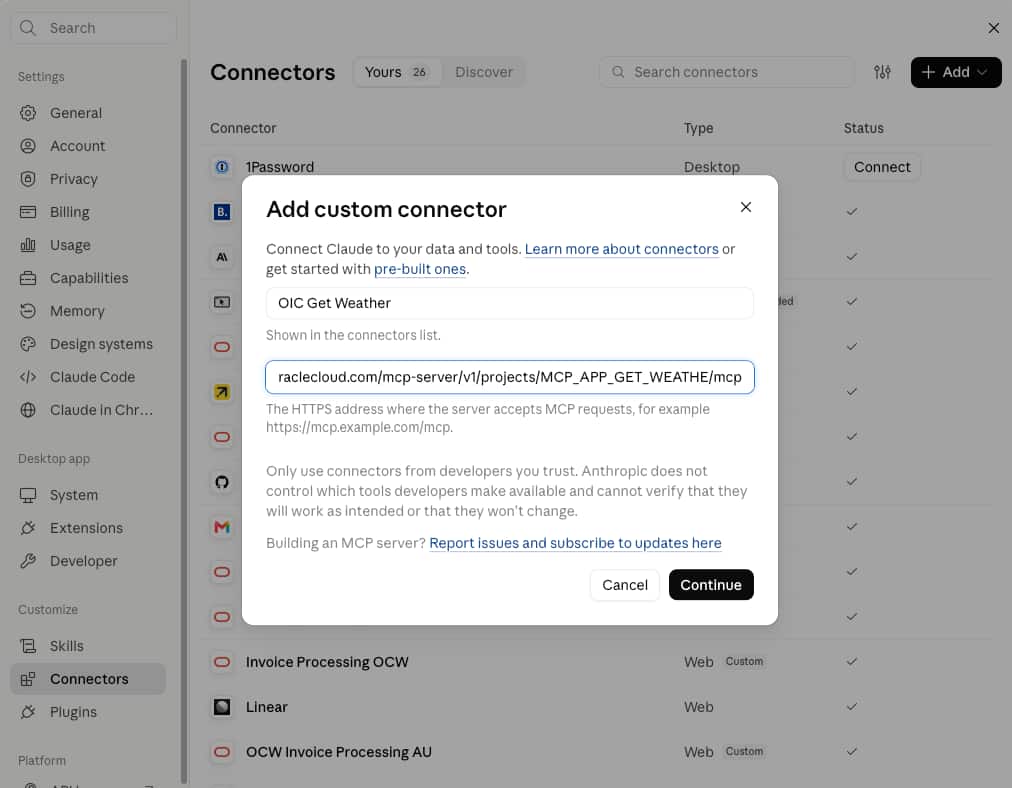Click the Memory icon in sidebar
Screen dimensions: 1012x788
pyautogui.click(x=28, y=311)
